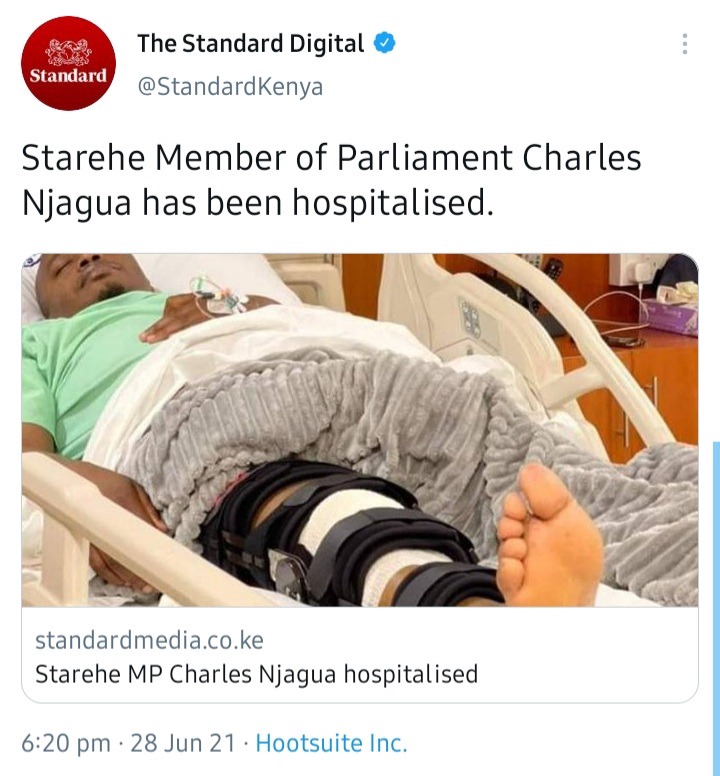720x776 pixels.
Task: Open the three-dot more options menu
Action: click(685, 44)
